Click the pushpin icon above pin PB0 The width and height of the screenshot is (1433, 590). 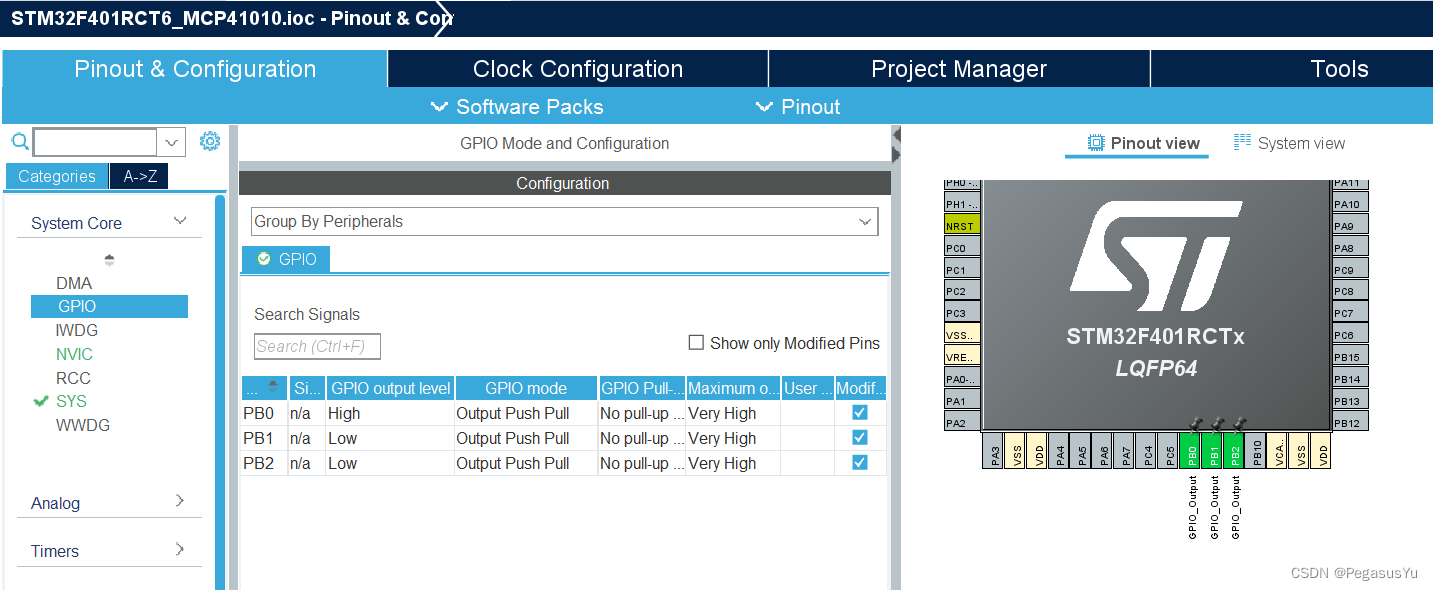(1194, 424)
